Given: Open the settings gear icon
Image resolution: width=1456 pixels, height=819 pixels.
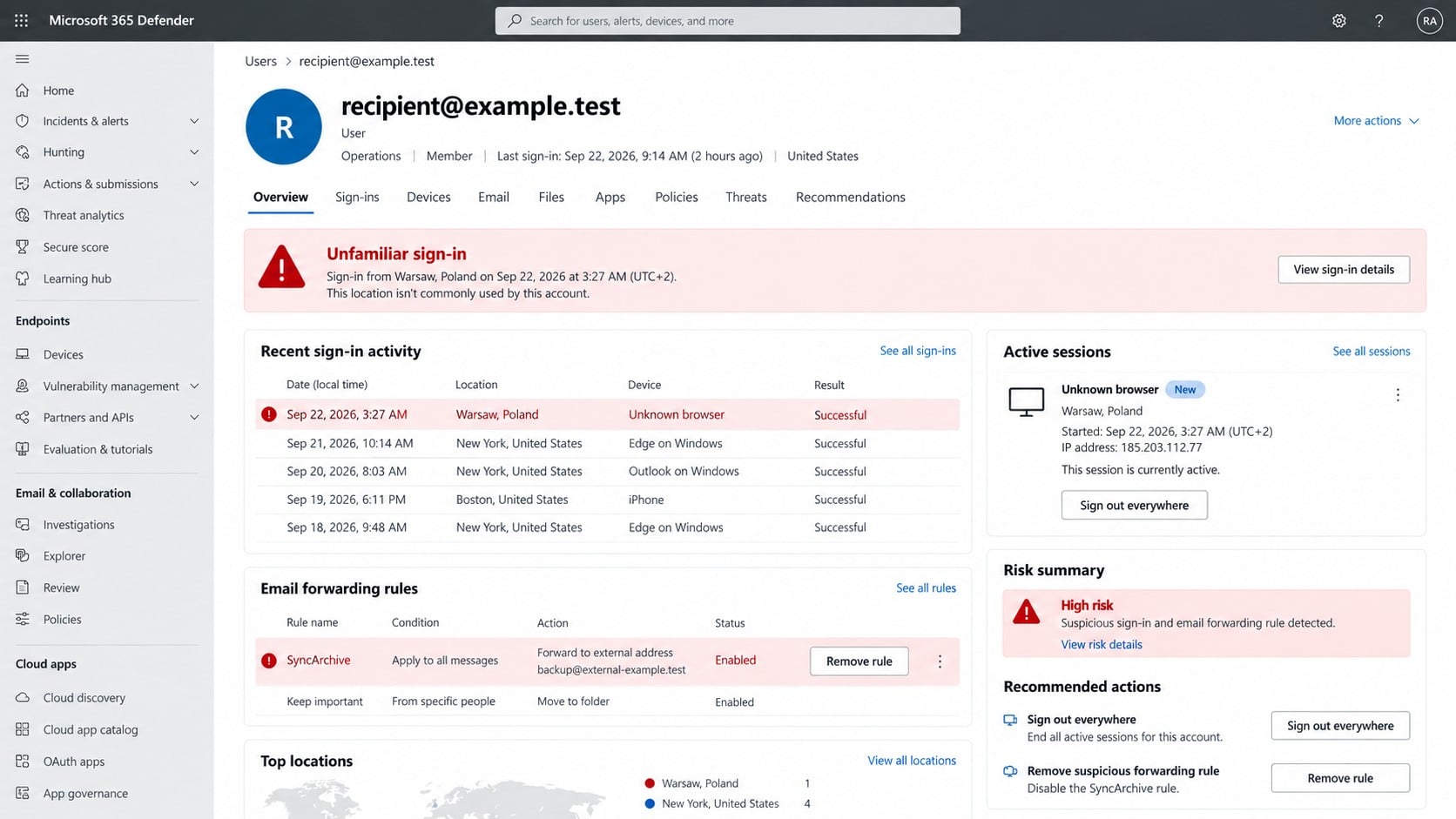Looking at the screenshot, I should click(1339, 21).
